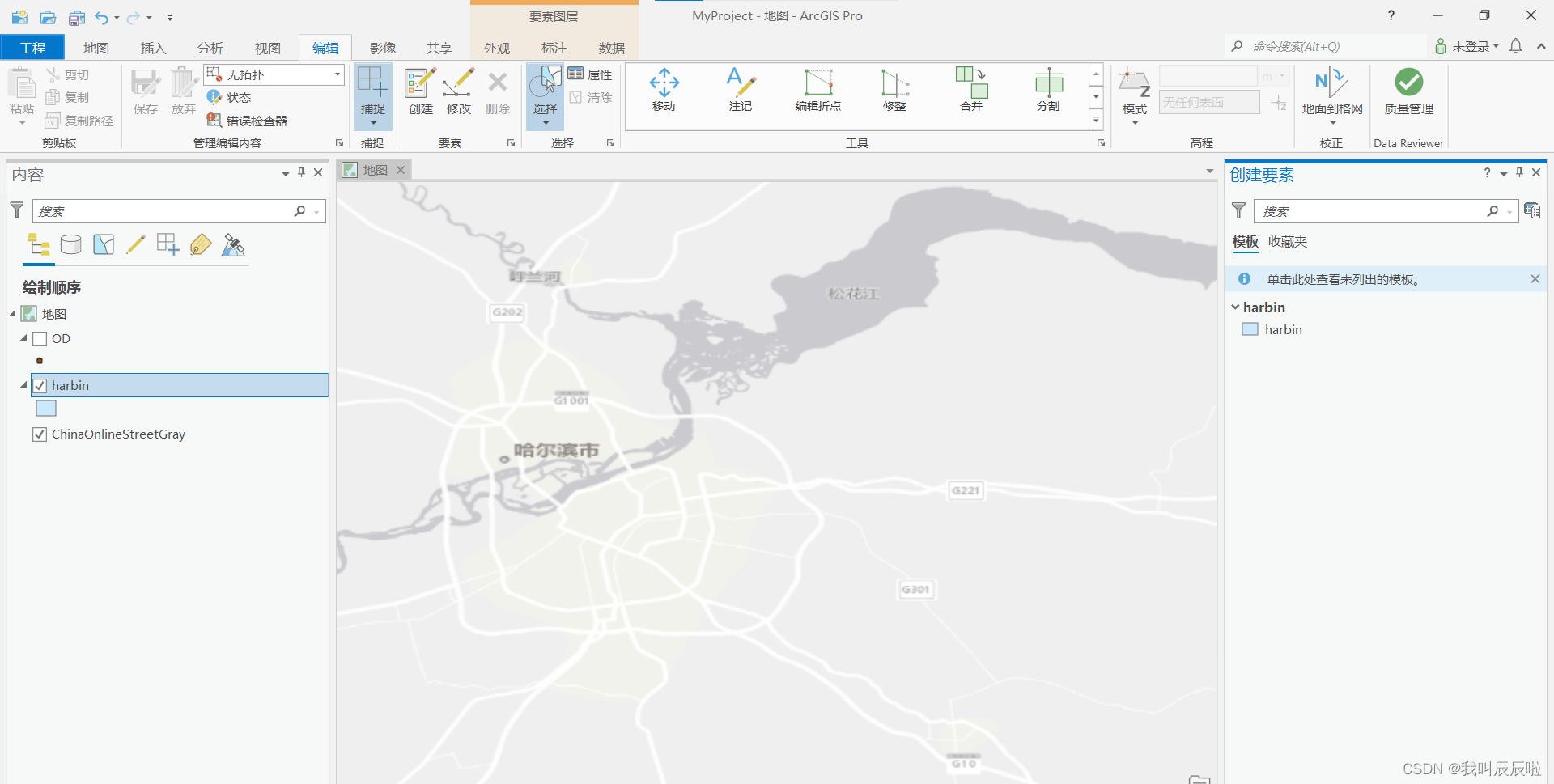Show List By Snapping view
1554x784 pixels.
(168, 245)
